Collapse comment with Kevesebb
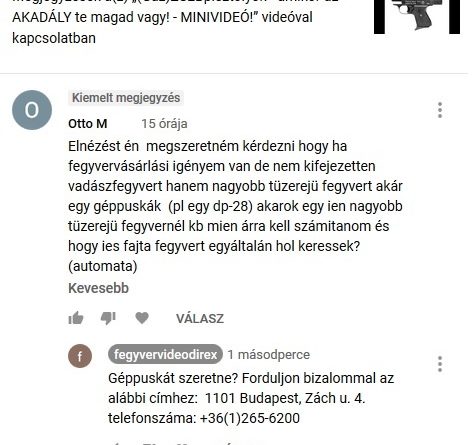The height and width of the screenshot is (445, 472). tap(98, 288)
